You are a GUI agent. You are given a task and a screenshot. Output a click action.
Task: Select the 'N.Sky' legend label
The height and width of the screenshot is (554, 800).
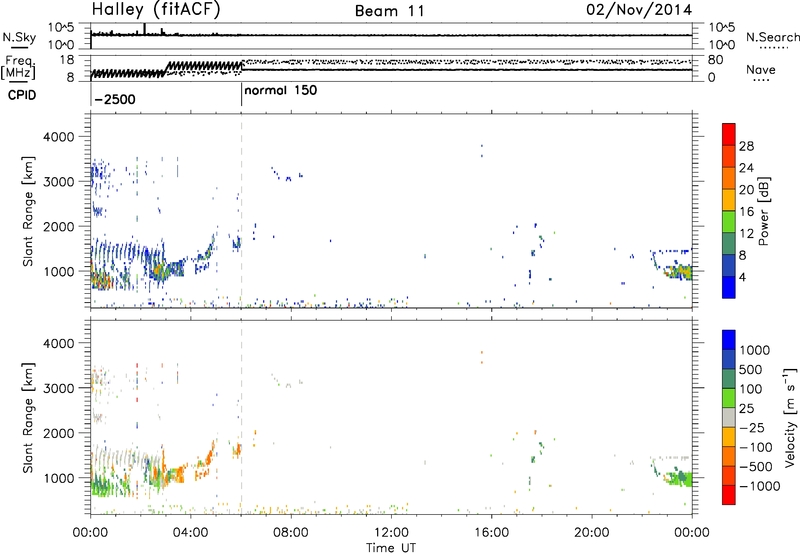(19, 37)
